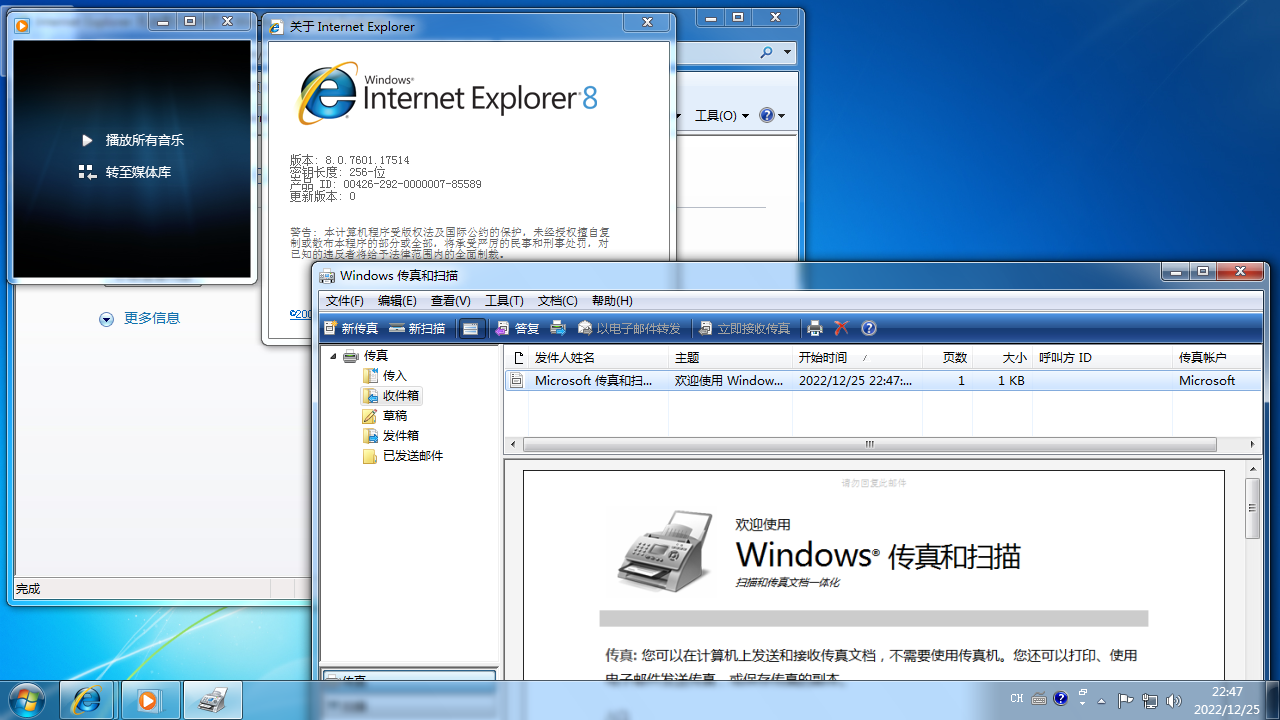Screen dimensions: 1280x720
Task: Click the right arrow of the fax list scrollbar
Action: [x=1254, y=445]
